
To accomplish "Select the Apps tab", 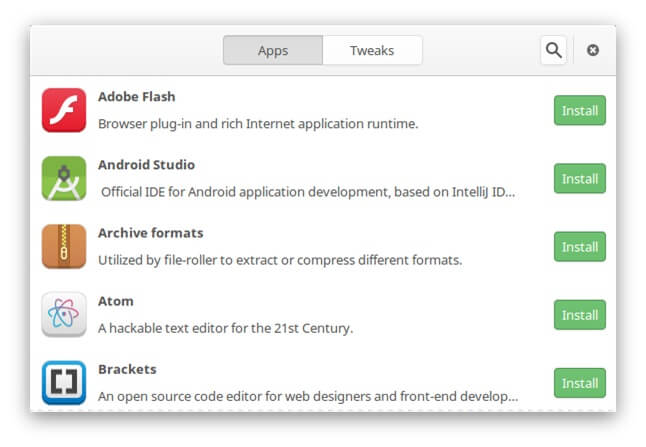I will (273, 50).
